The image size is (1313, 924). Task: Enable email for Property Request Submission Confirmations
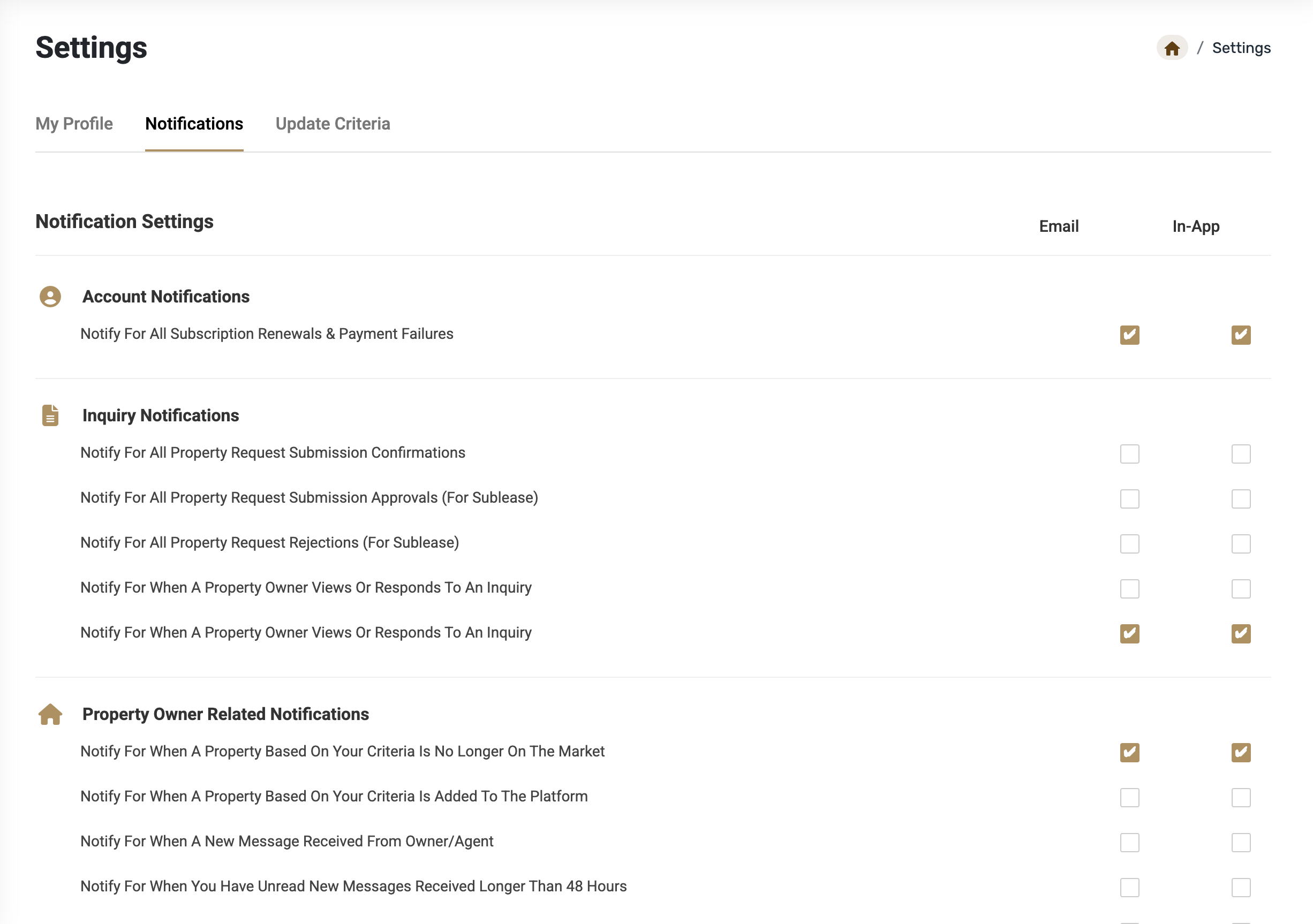pos(1129,454)
